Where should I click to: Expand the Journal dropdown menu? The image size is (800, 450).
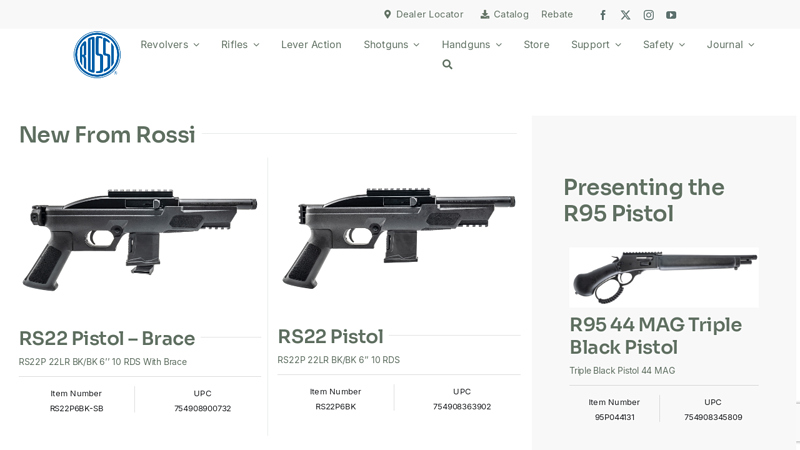(730, 44)
